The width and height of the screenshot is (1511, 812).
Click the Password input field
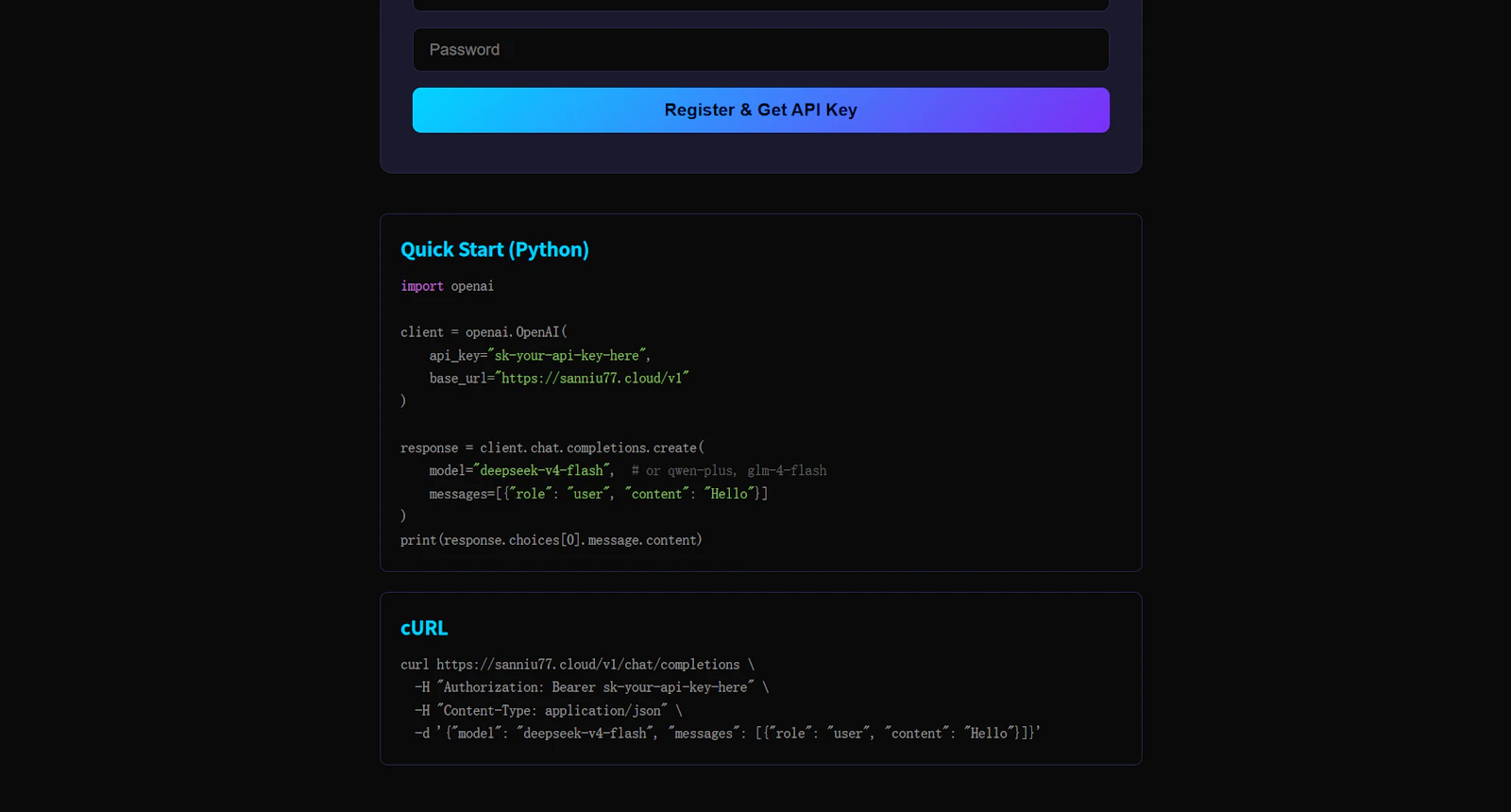[x=760, y=49]
